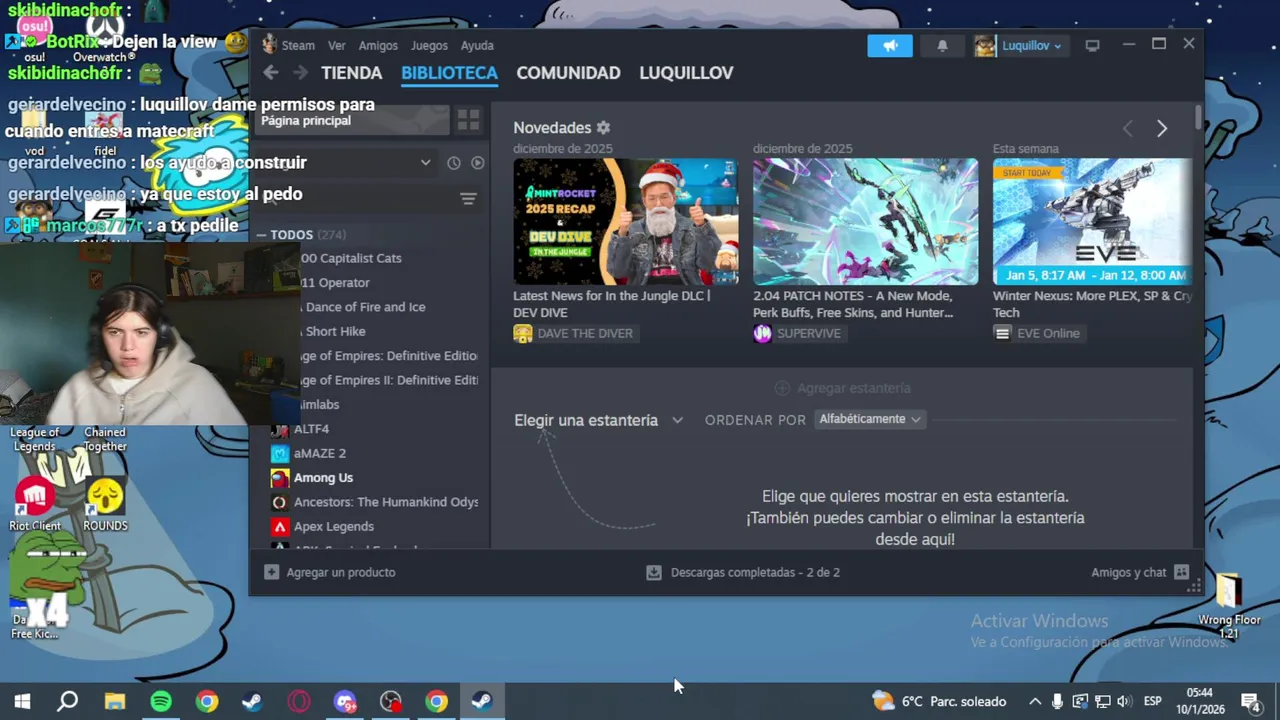This screenshot has height=720, width=1280.
Task: Click the friends chat icon in Steam footer
Action: pos(1182,572)
